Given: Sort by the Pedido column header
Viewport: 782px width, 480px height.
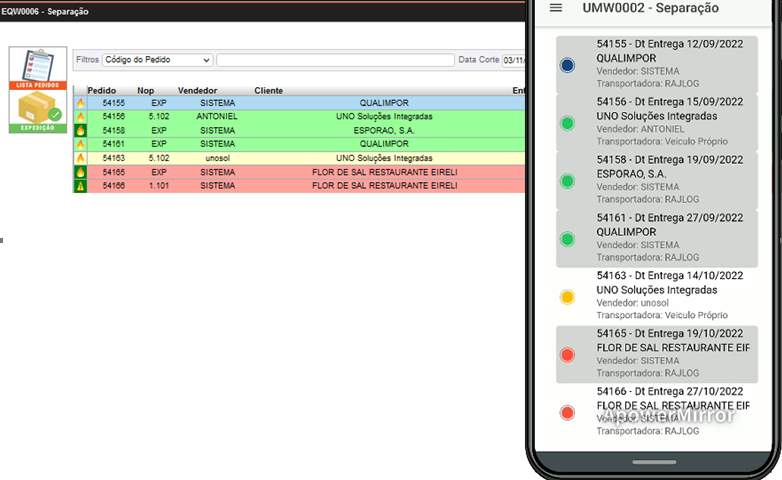Looking at the screenshot, I should 102,90.
